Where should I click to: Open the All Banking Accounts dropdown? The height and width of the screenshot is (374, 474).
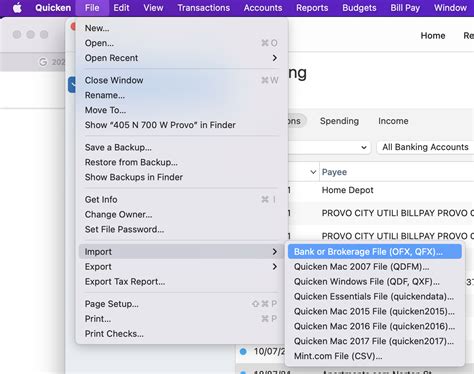coord(425,147)
